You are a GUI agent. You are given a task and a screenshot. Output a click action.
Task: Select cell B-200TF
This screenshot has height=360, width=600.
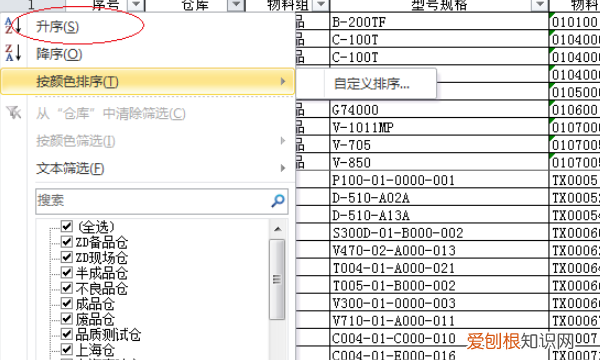[439, 21]
